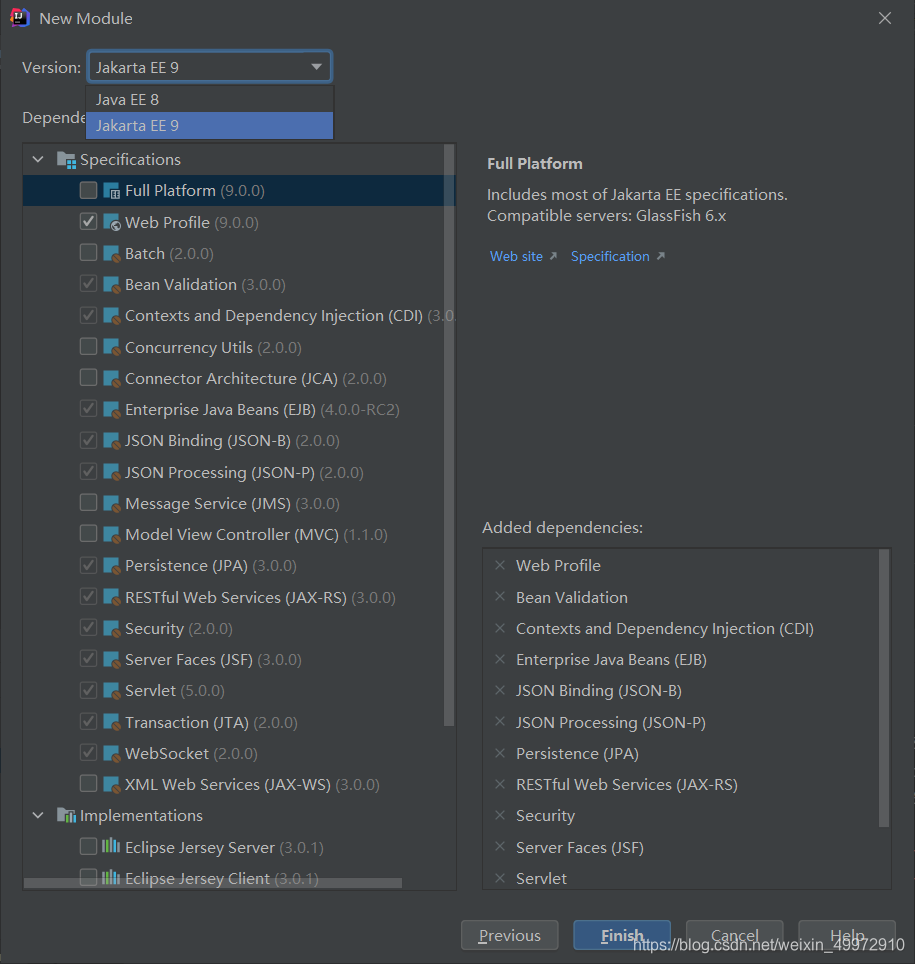Click the Security specification icon
Image resolution: width=915 pixels, height=964 pixels.
[111, 628]
